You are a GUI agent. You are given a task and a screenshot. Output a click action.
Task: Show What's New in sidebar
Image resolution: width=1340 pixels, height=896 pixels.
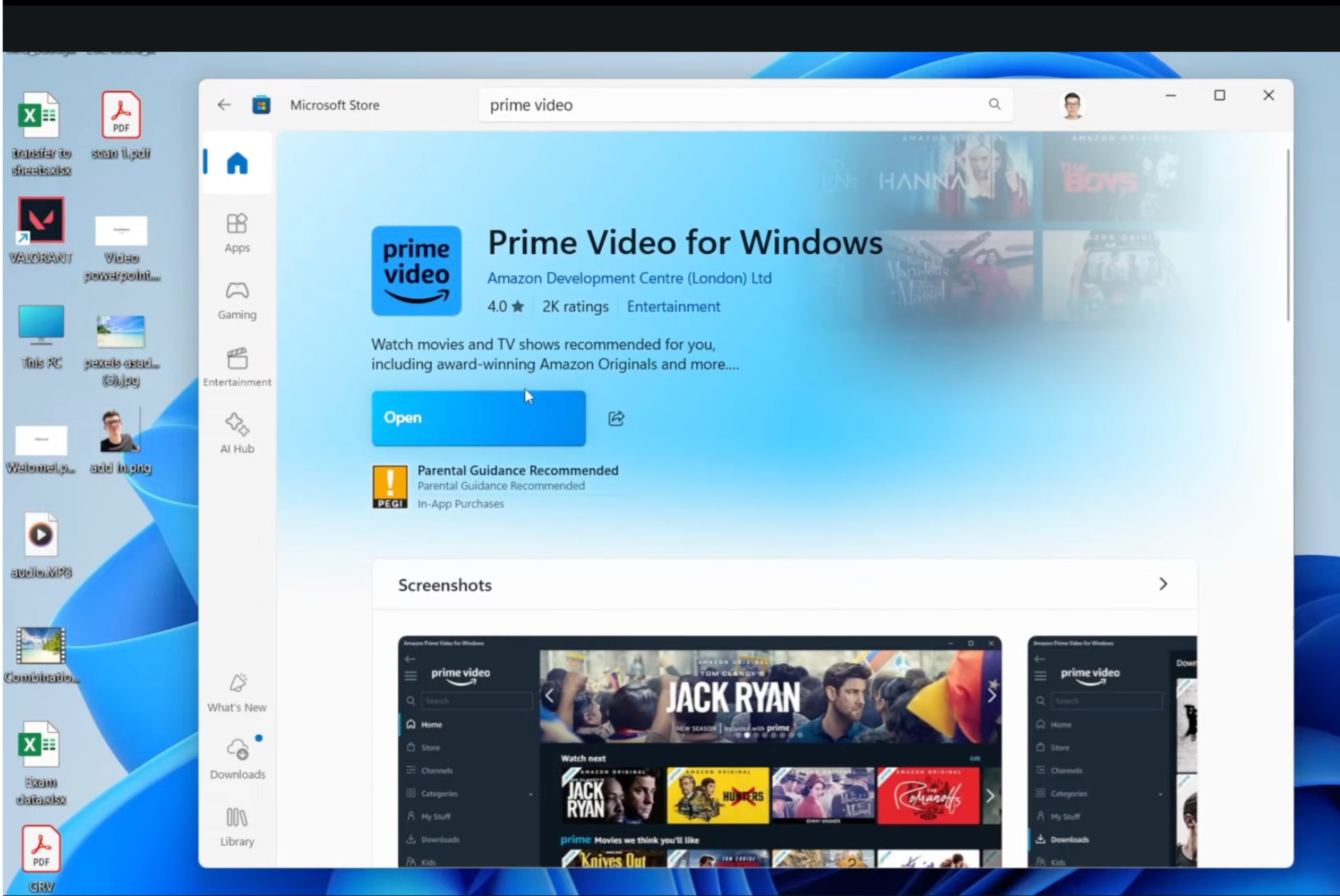click(x=237, y=692)
